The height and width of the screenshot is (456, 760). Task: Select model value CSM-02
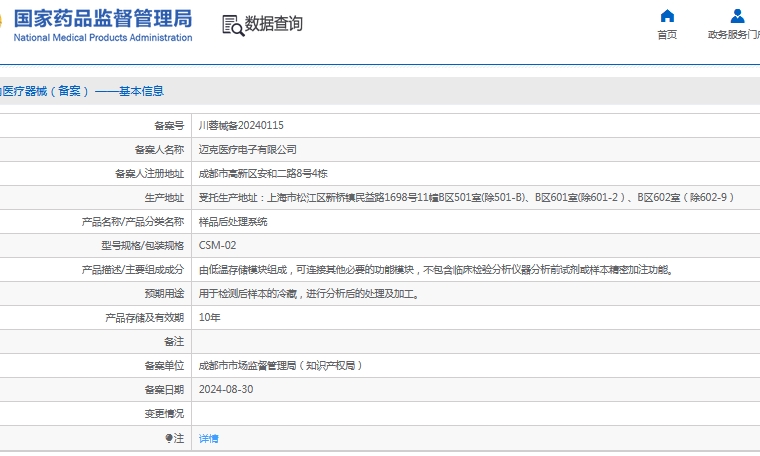(x=217, y=245)
